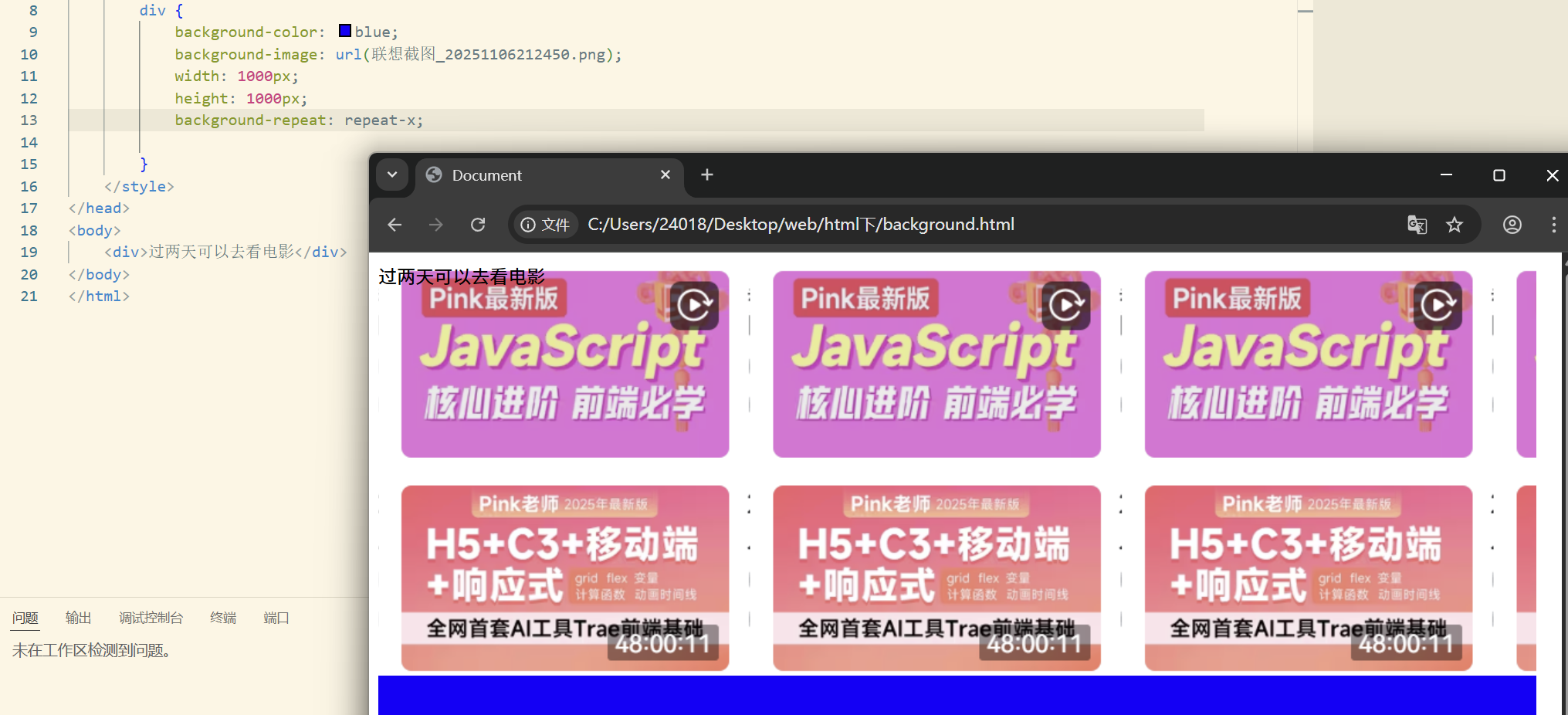Open the browser three-dot menu
Screen dimensions: 1568x715
click(1553, 225)
